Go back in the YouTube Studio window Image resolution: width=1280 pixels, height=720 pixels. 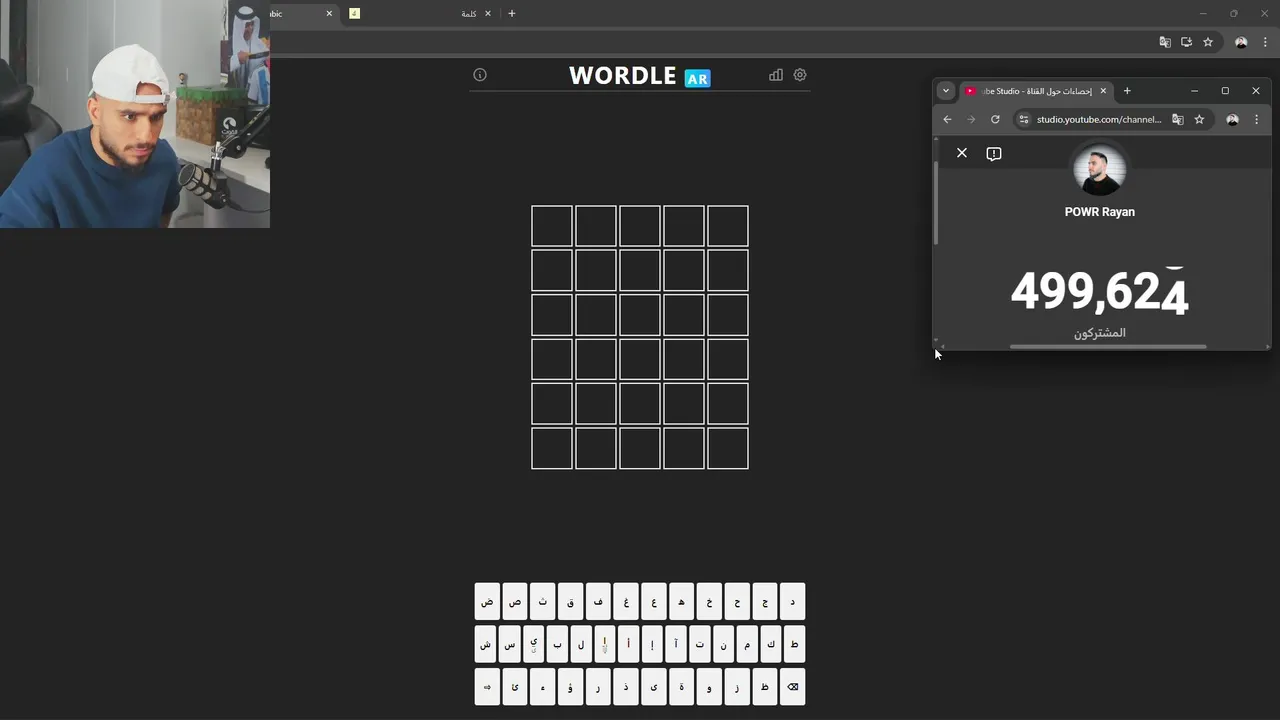(x=948, y=119)
